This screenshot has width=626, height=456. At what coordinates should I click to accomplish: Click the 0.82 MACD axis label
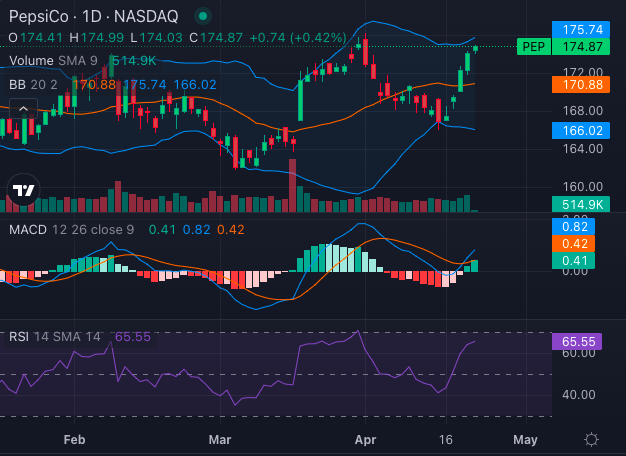click(x=574, y=227)
